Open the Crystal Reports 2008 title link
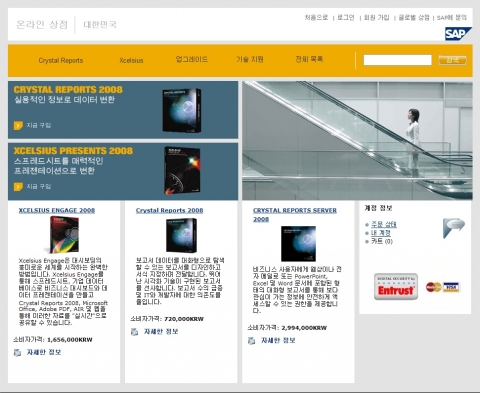Screen dimensions: 480x393 (x=169, y=210)
